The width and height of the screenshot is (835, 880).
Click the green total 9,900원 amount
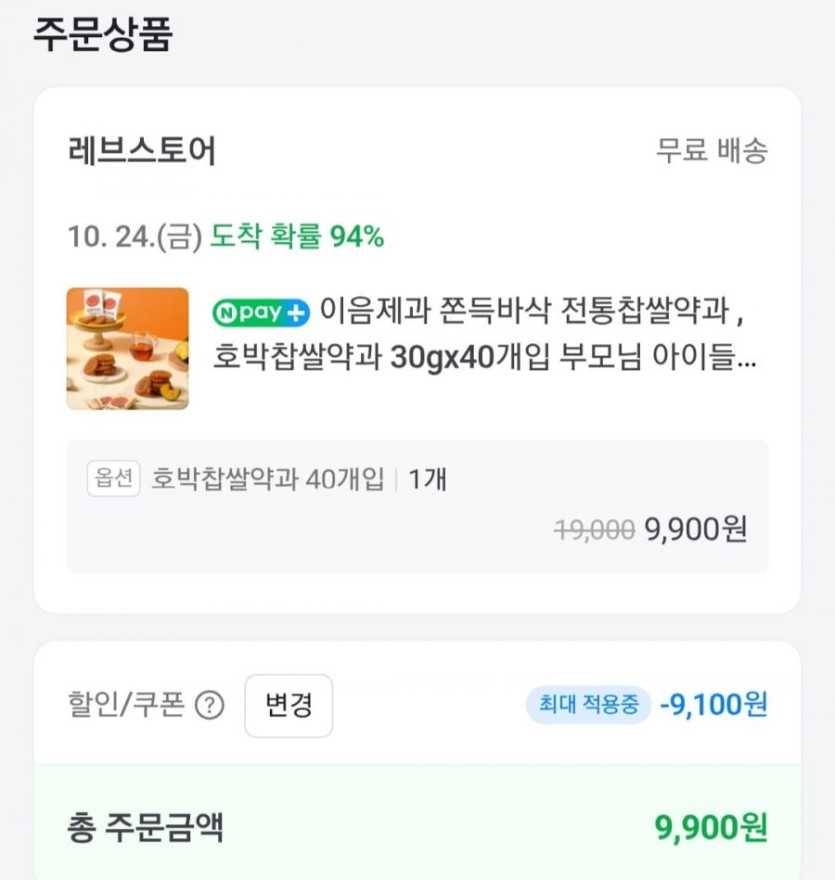point(711,828)
